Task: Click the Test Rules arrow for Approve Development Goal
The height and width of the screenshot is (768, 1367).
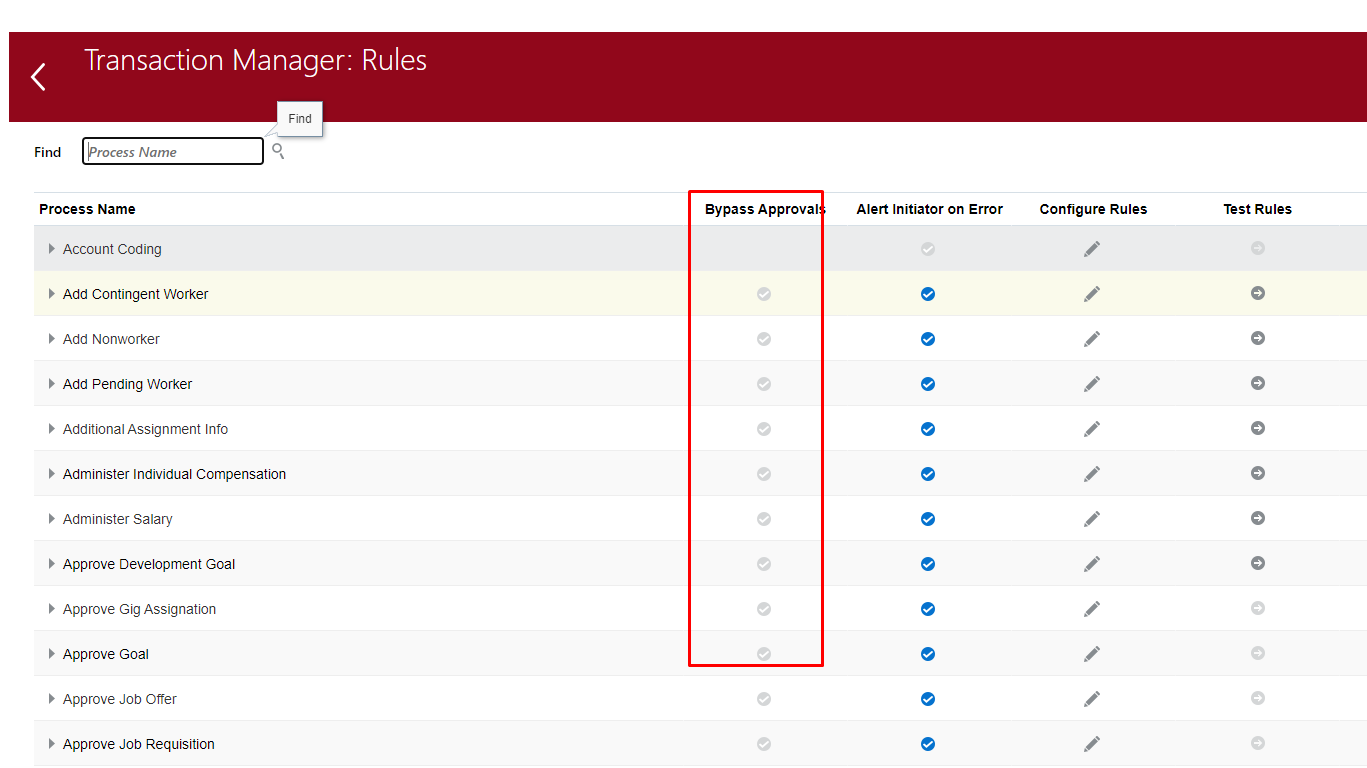Action: (x=1257, y=564)
